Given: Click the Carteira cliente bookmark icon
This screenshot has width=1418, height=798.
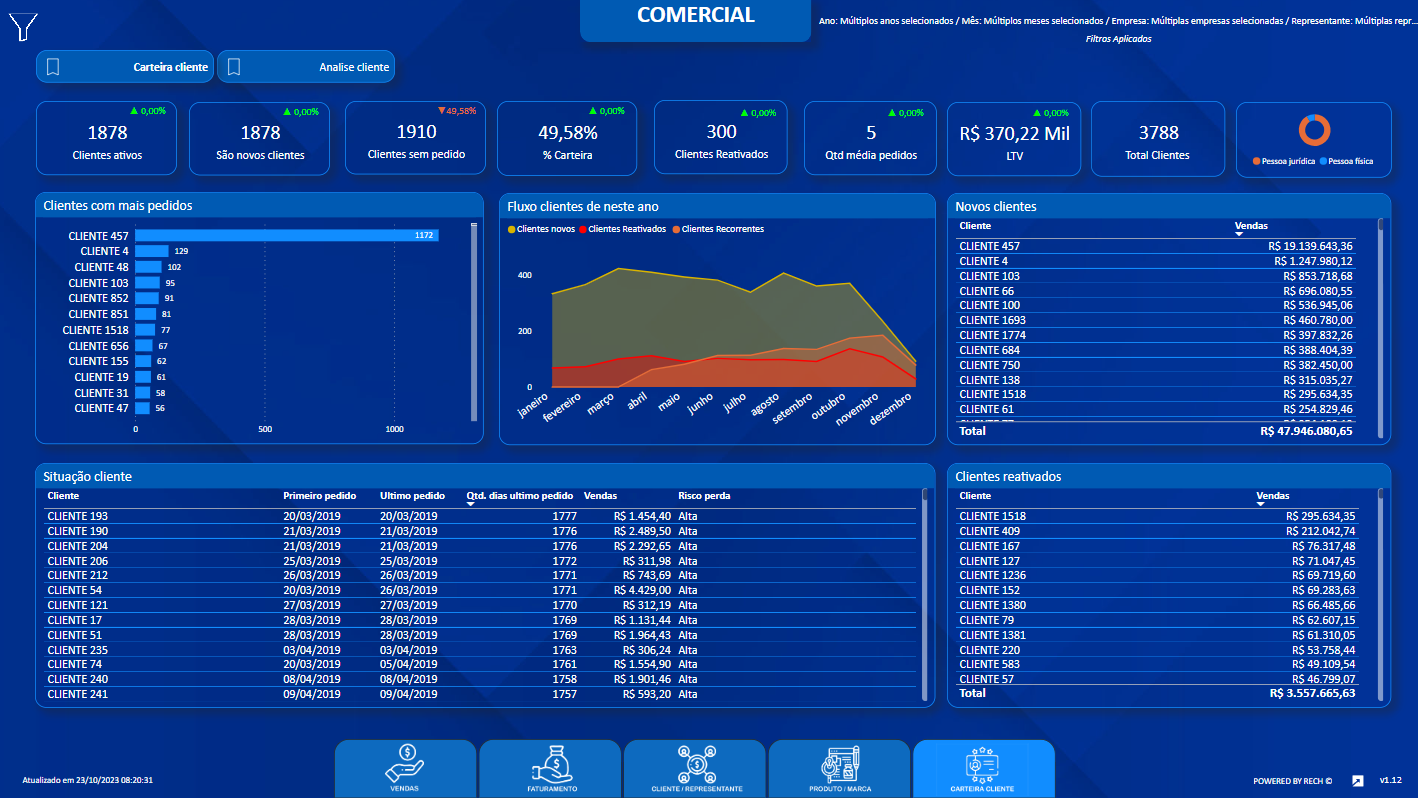Looking at the screenshot, I should click(53, 67).
